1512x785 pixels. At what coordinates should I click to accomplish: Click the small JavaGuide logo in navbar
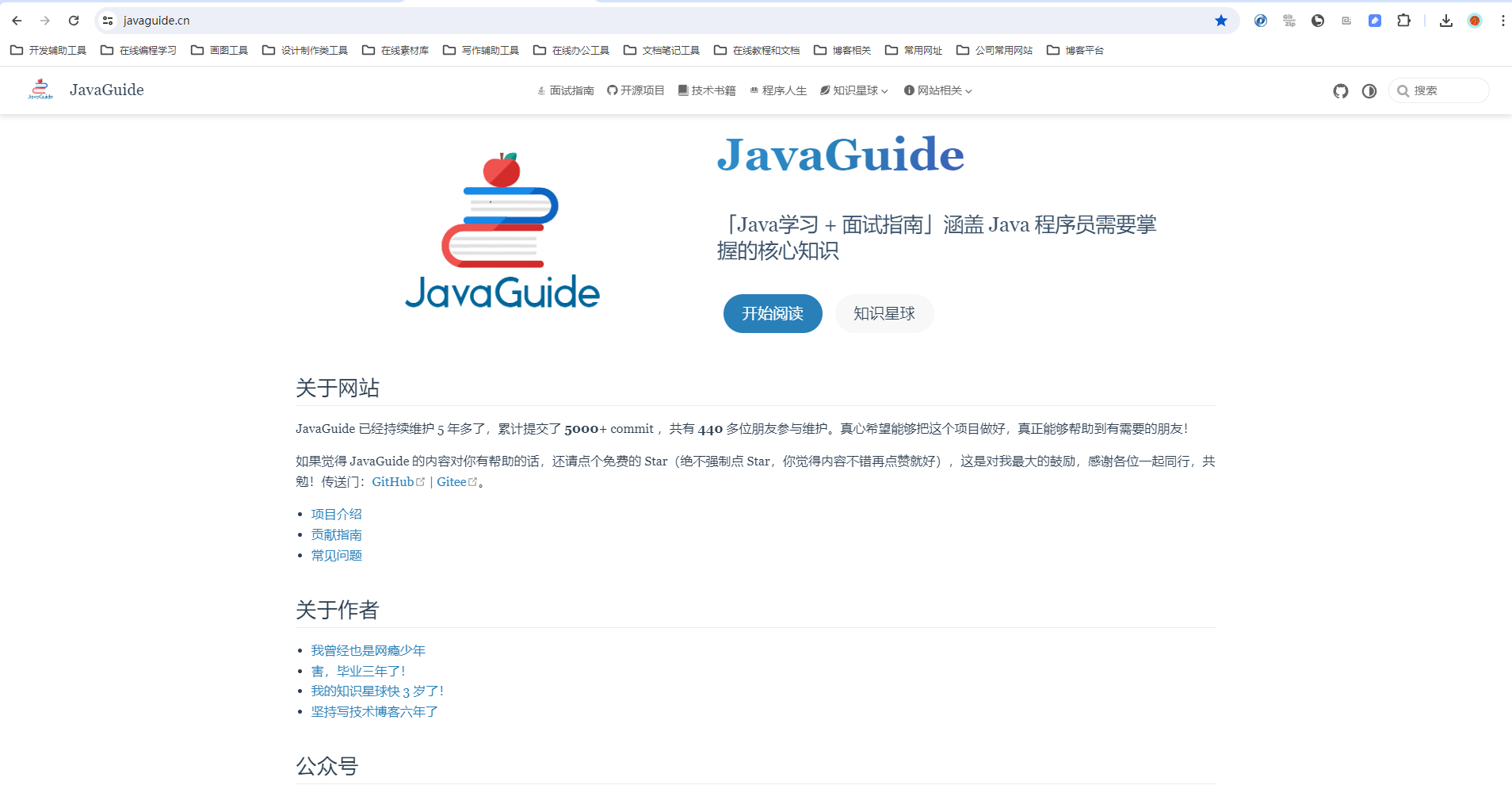[40, 90]
